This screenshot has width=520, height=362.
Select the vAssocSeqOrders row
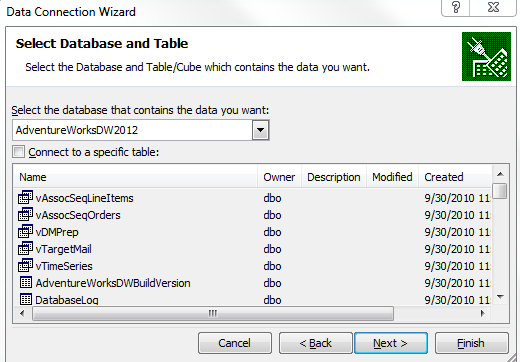[x=253, y=215]
